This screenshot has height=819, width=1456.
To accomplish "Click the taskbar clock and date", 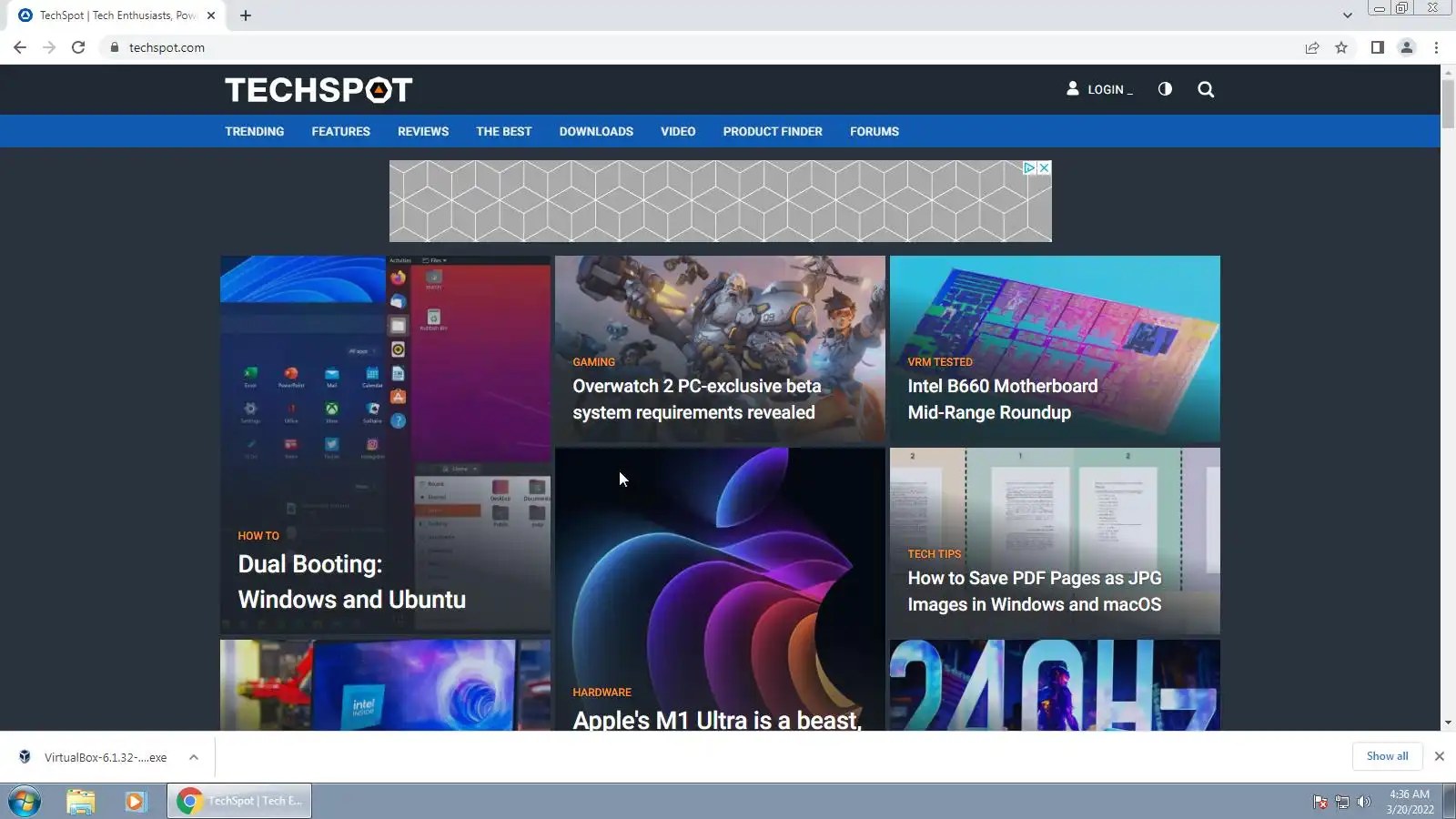I will click(1410, 802).
